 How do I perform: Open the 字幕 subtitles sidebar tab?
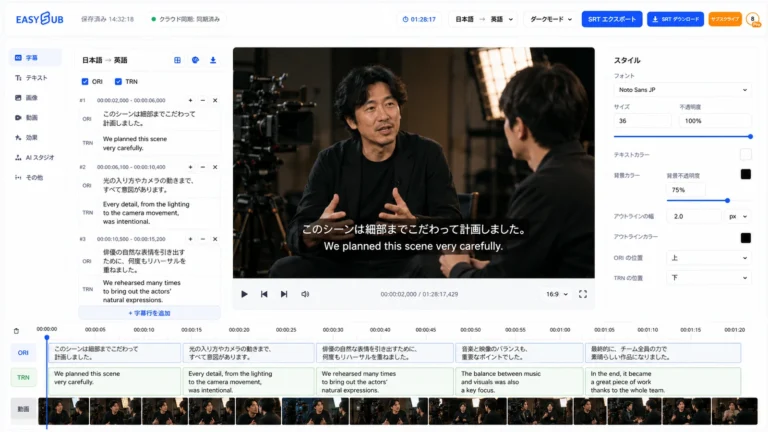tap(34, 58)
